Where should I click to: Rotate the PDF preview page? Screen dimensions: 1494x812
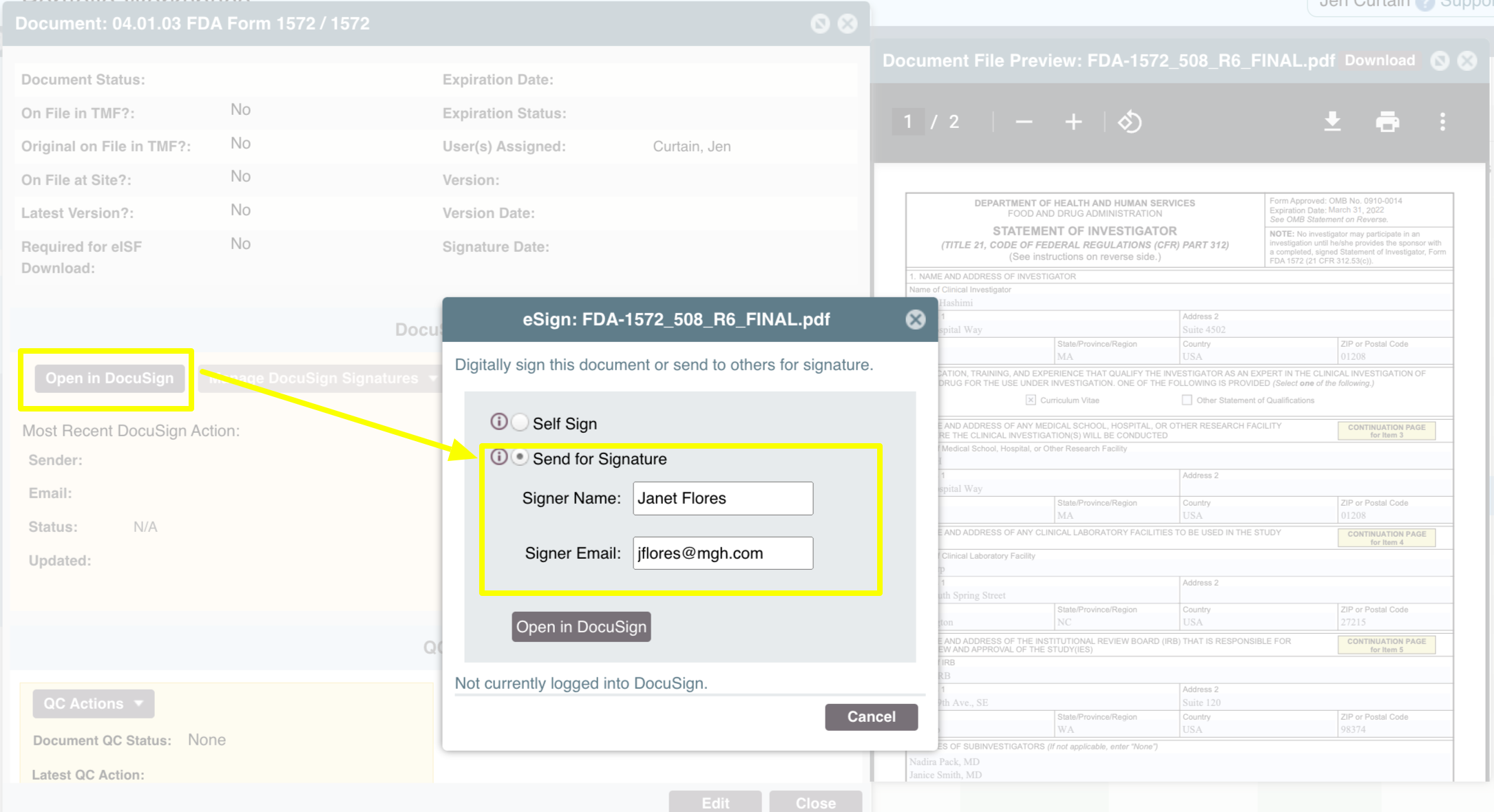1130,122
